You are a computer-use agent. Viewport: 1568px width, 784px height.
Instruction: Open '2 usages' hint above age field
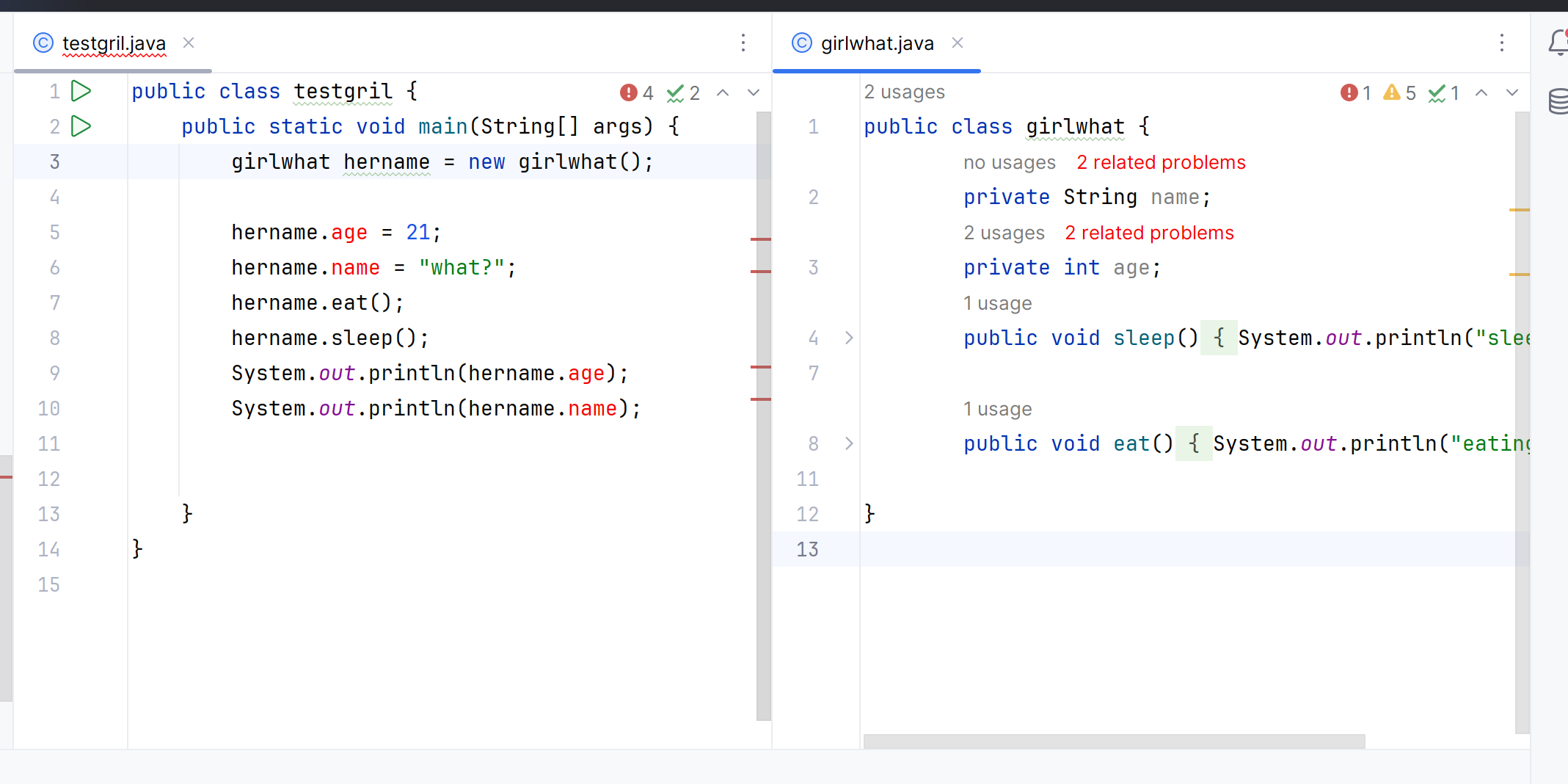click(1004, 233)
